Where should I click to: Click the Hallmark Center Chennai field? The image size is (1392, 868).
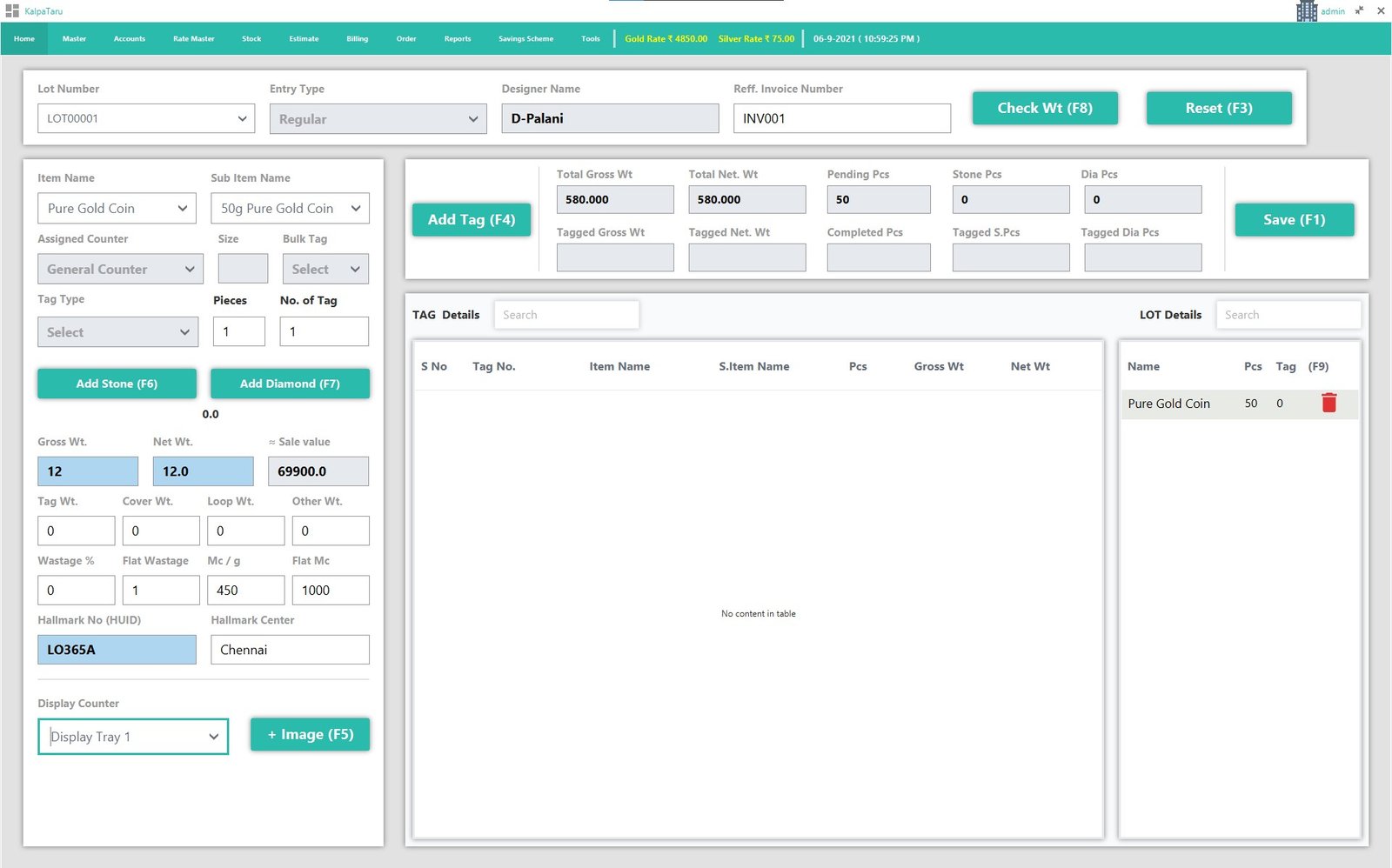pyautogui.click(x=290, y=650)
